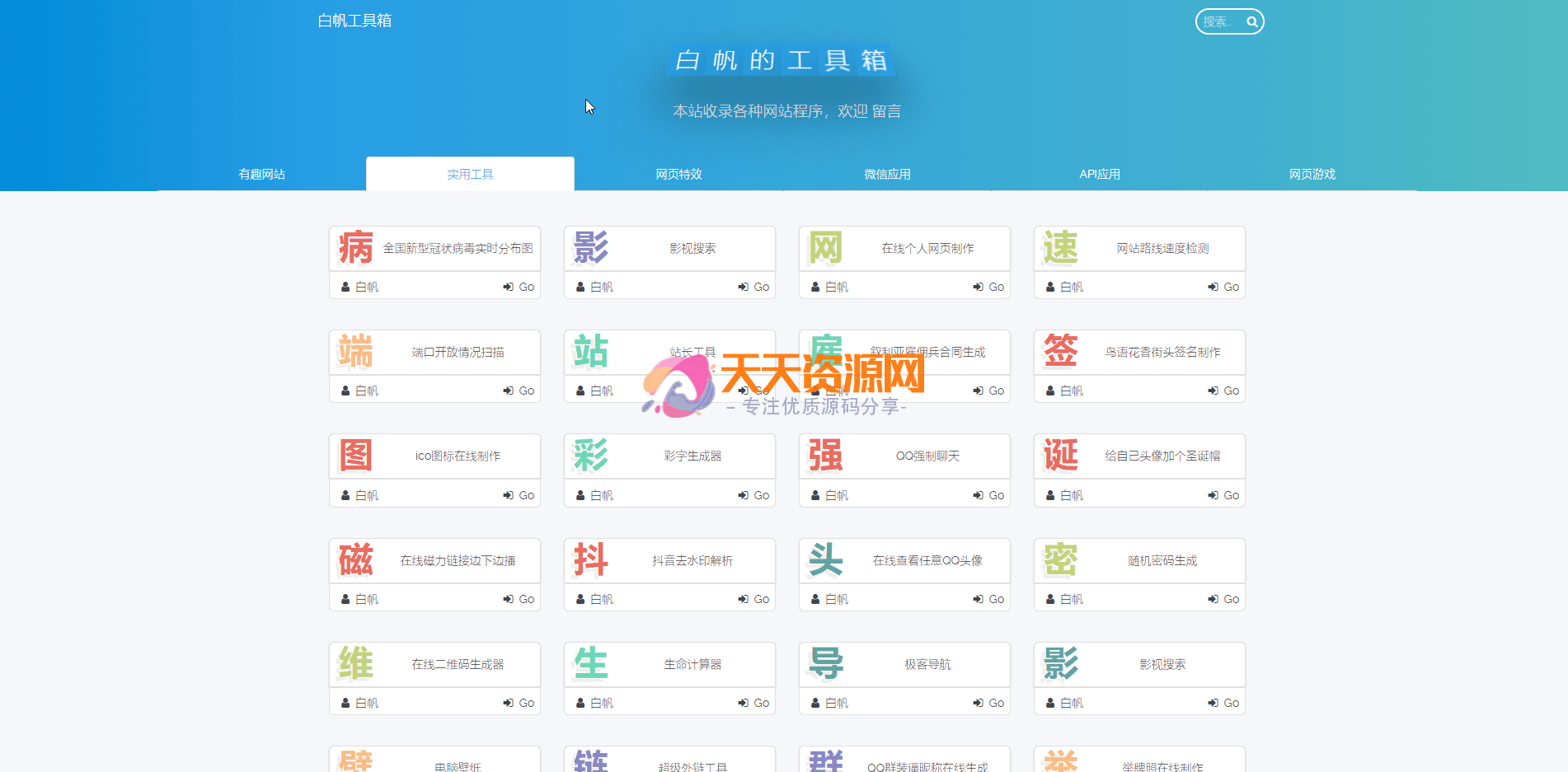Switch to the 微信应用 tab
This screenshot has width=1568, height=772.
[x=887, y=174]
